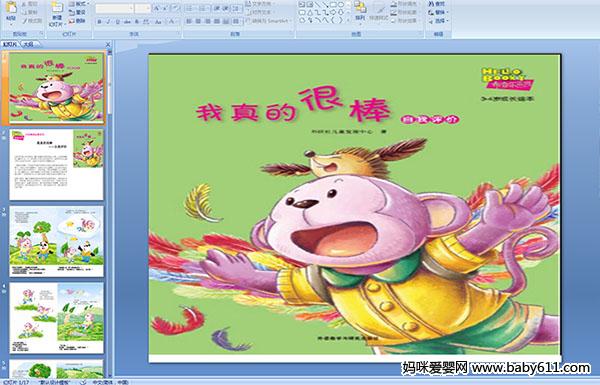Viewport: 600px width, 385px height.
Task: Click the Clear Formatting eraser icon
Action: click(x=174, y=8)
